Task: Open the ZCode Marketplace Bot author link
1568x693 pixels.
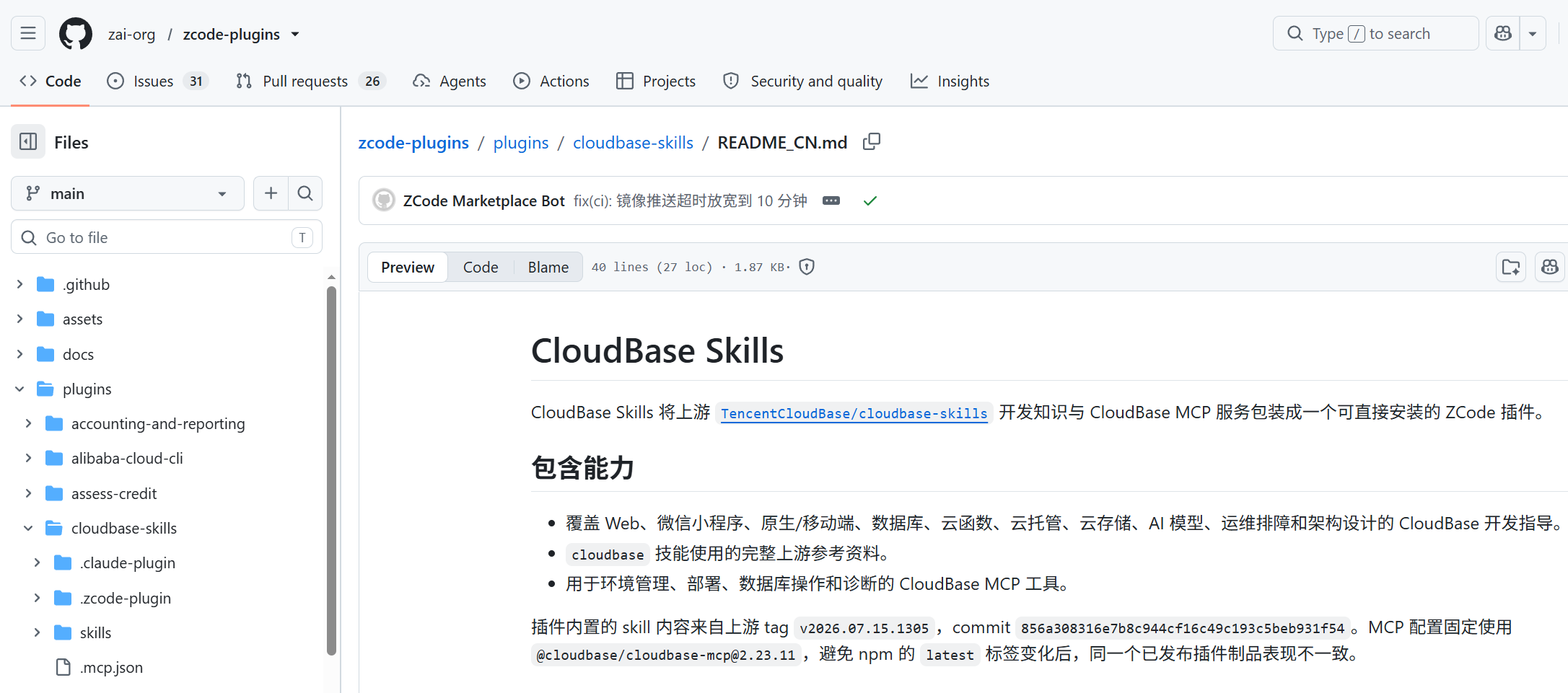Action: (483, 200)
